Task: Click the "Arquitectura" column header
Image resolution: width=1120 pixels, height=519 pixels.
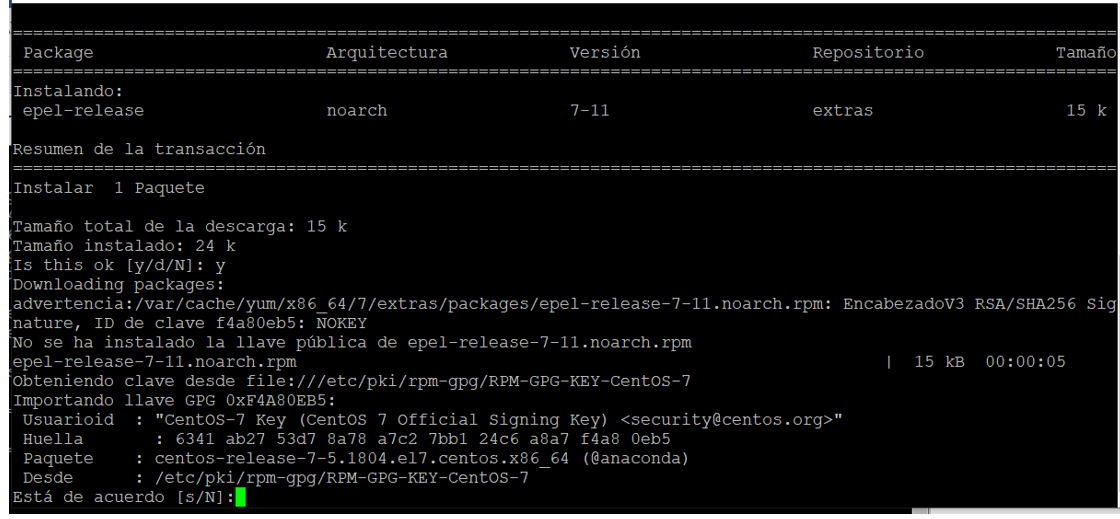Action: point(386,53)
